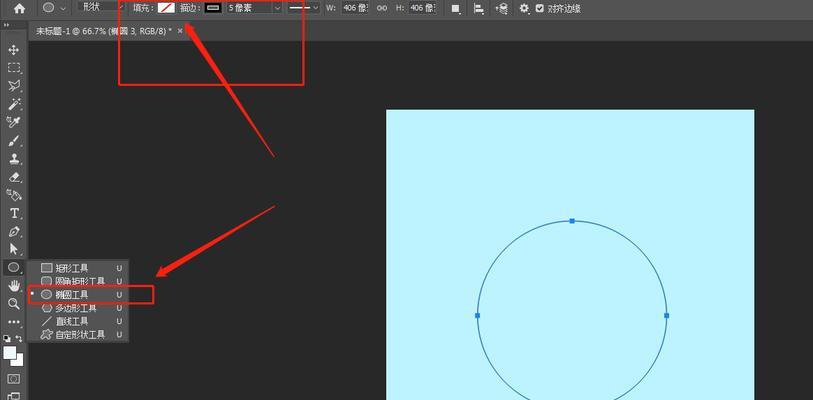
Task: Select the Eraser tool
Action: pos(14,177)
